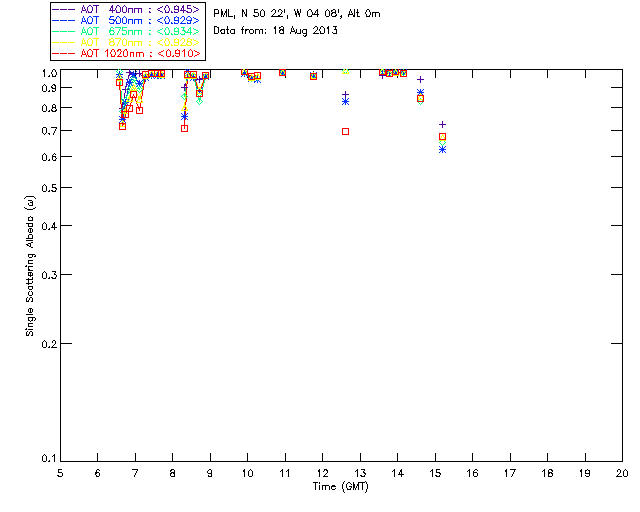Viewport: 640px width, 512px height.
Task: Click the blue asterisk marker near 15.2 hours
Action: pyautogui.click(x=442, y=150)
